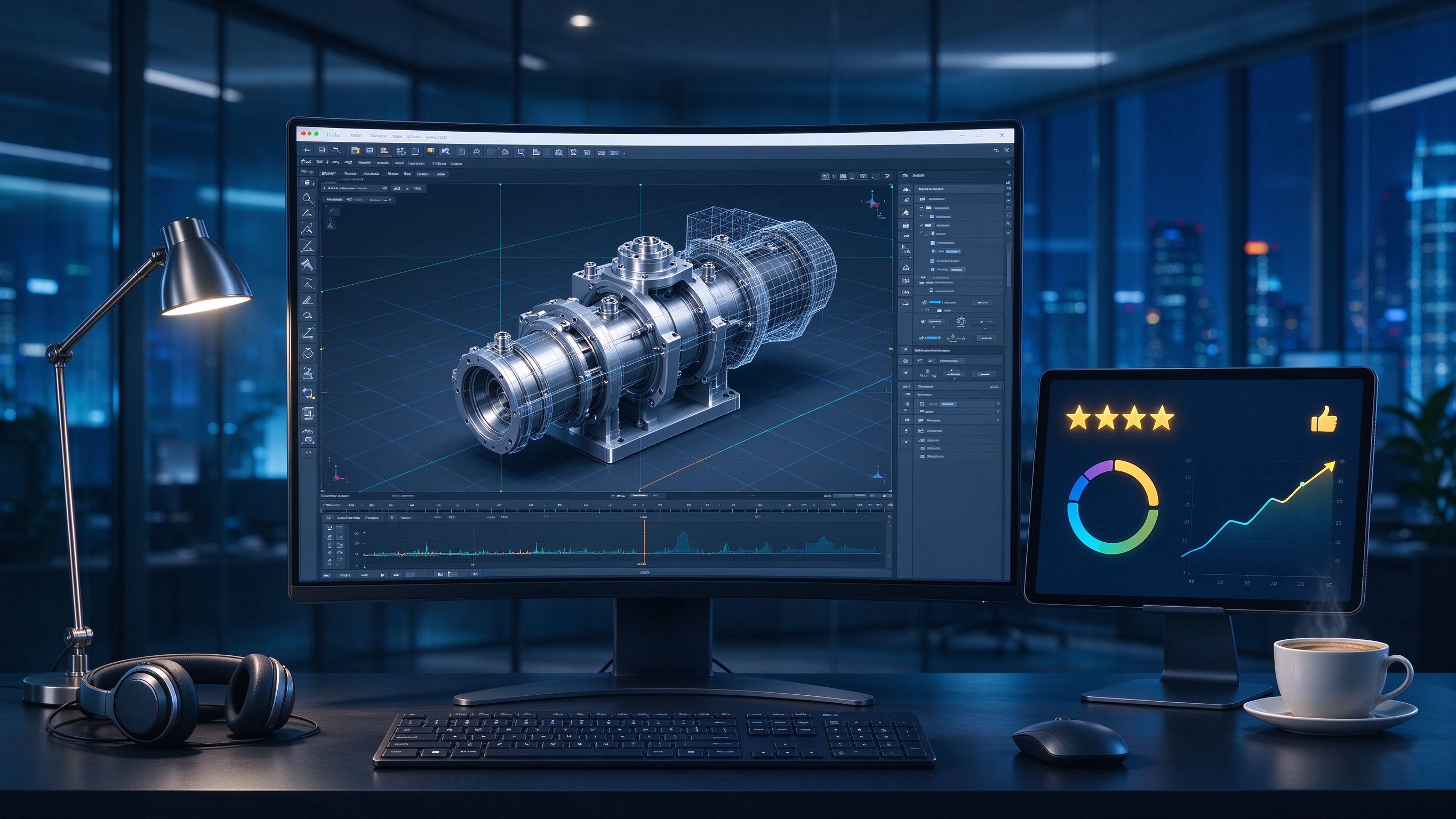Click the blue axis indicator at viewport bottom-right
Viewport: 1456px width, 819px height.
click(877, 475)
